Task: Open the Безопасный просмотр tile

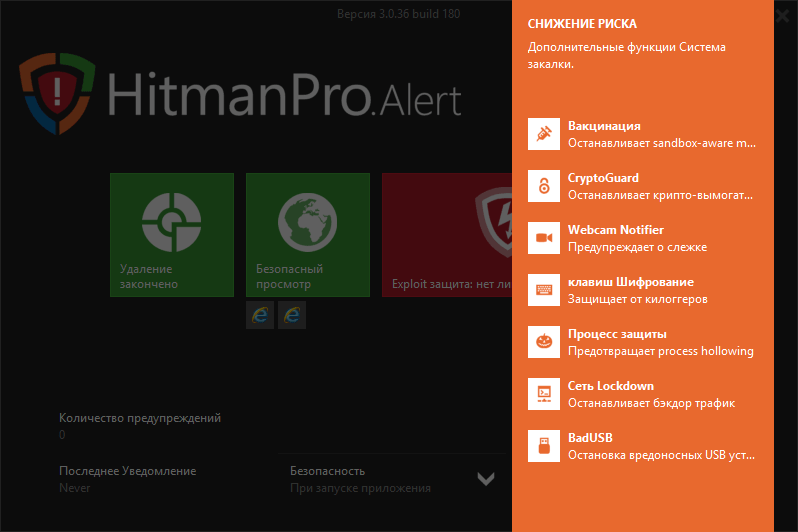Action: point(308,235)
